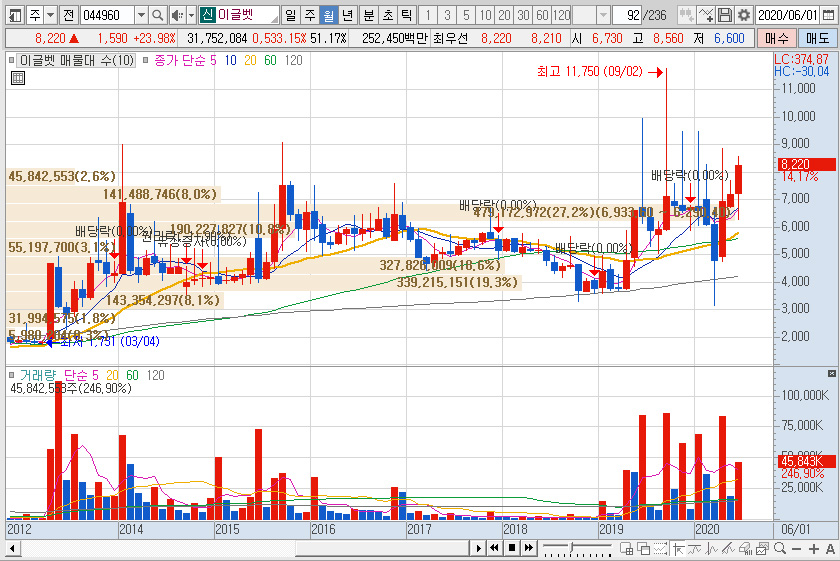Screen dimensions: 840x561
Task: Open the custom interval dropdown
Action: tap(603, 15)
